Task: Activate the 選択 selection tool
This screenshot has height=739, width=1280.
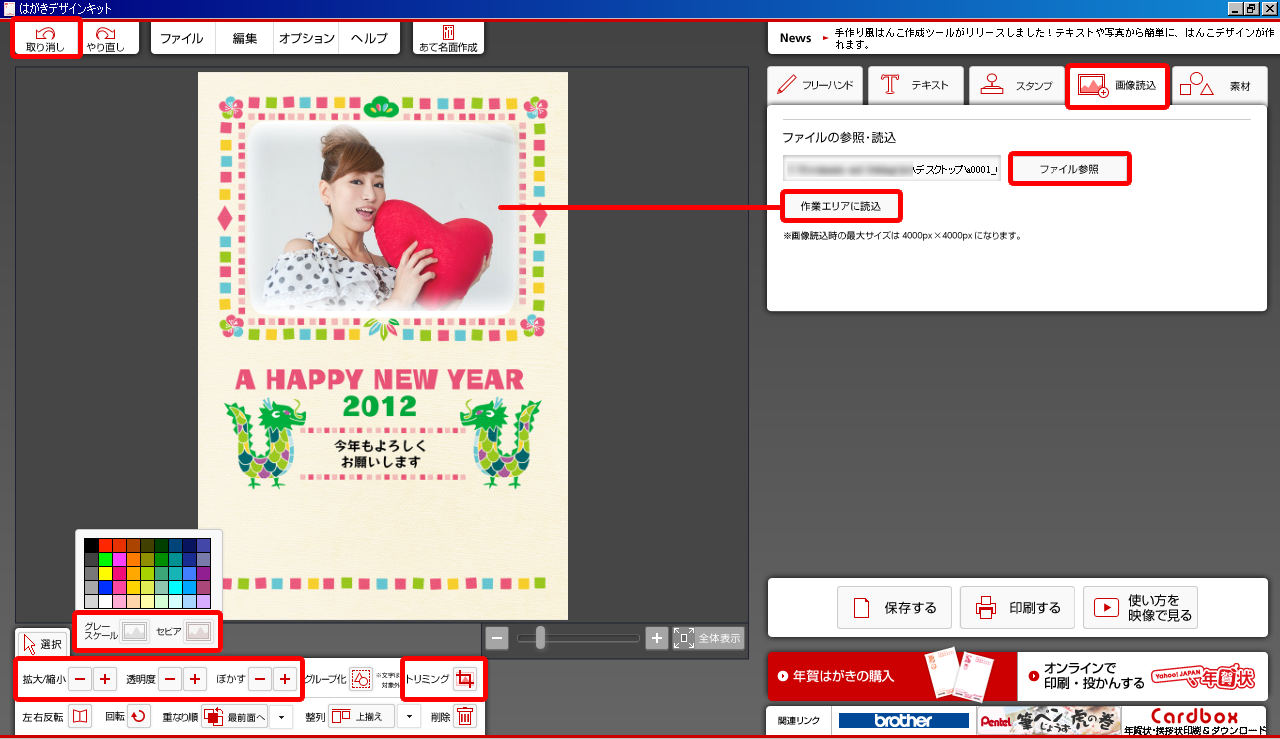Action: (x=42, y=644)
